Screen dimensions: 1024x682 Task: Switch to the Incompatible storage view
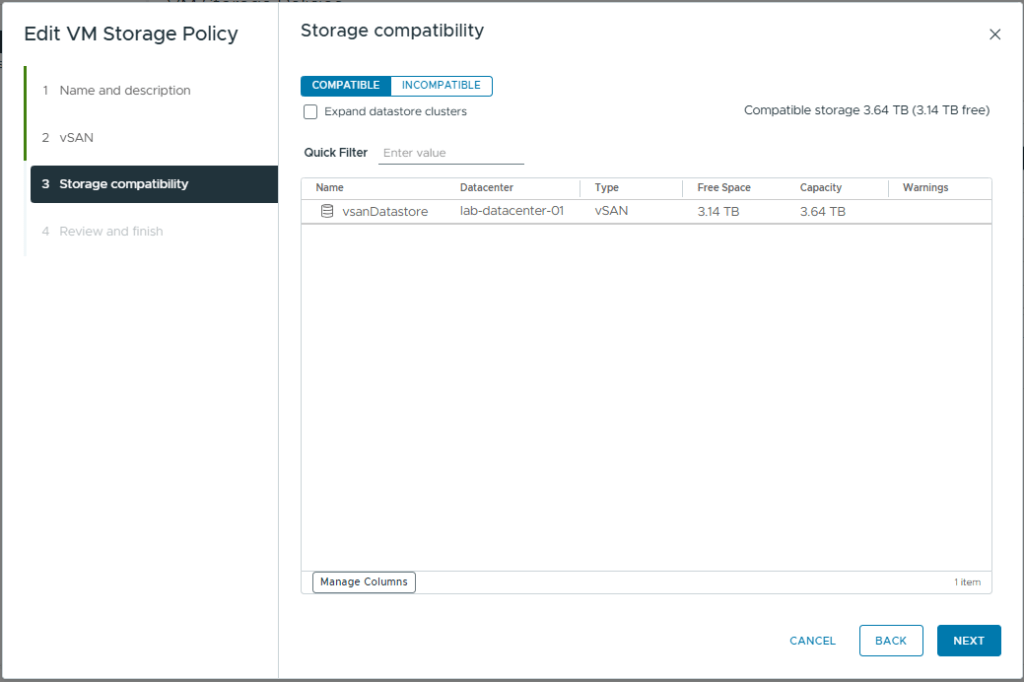(x=441, y=86)
